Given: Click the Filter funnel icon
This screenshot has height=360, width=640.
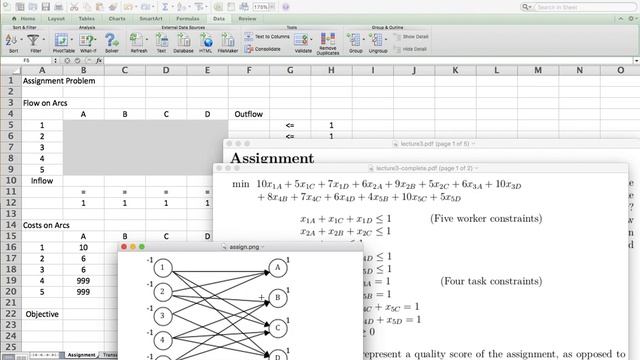Looking at the screenshot, I should [33, 40].
